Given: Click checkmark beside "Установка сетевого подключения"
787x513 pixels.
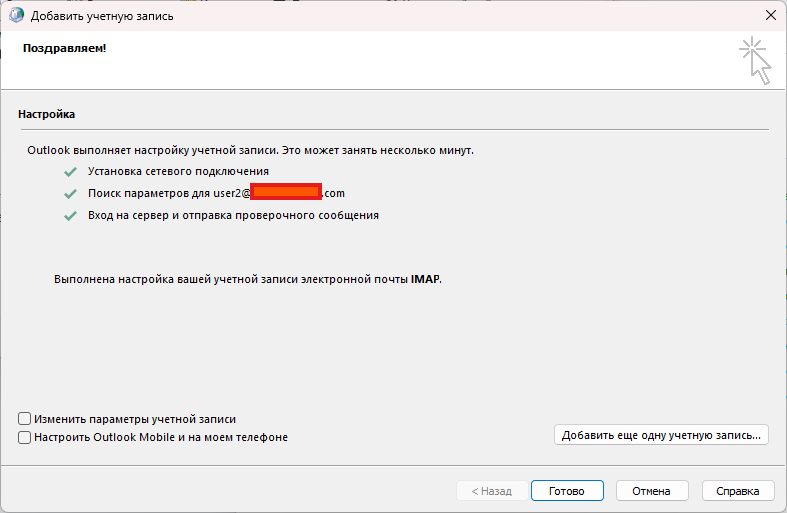Looking at the screenshot, I should (x=70, y=172).
